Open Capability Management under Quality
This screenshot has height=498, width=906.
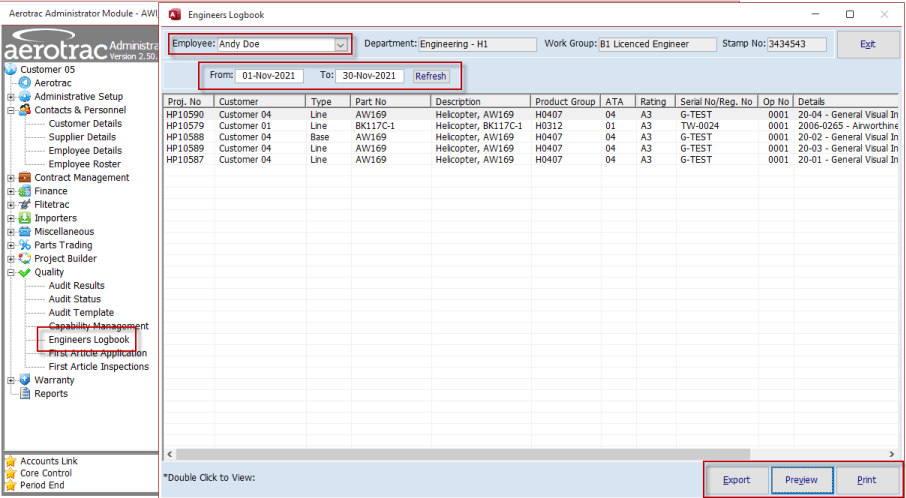pos(98,326)
